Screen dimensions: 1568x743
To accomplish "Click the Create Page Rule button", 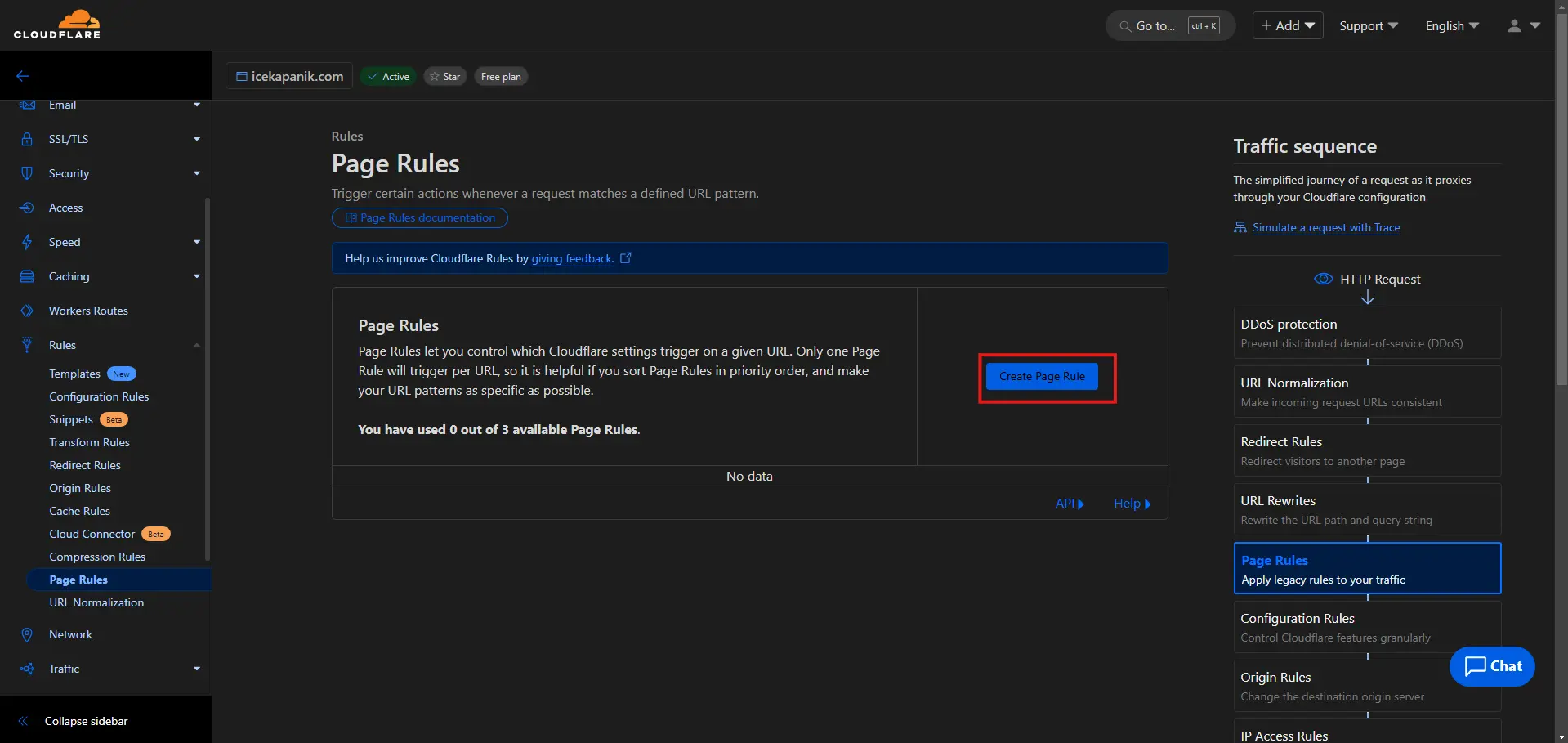I will pos(1042,376).
